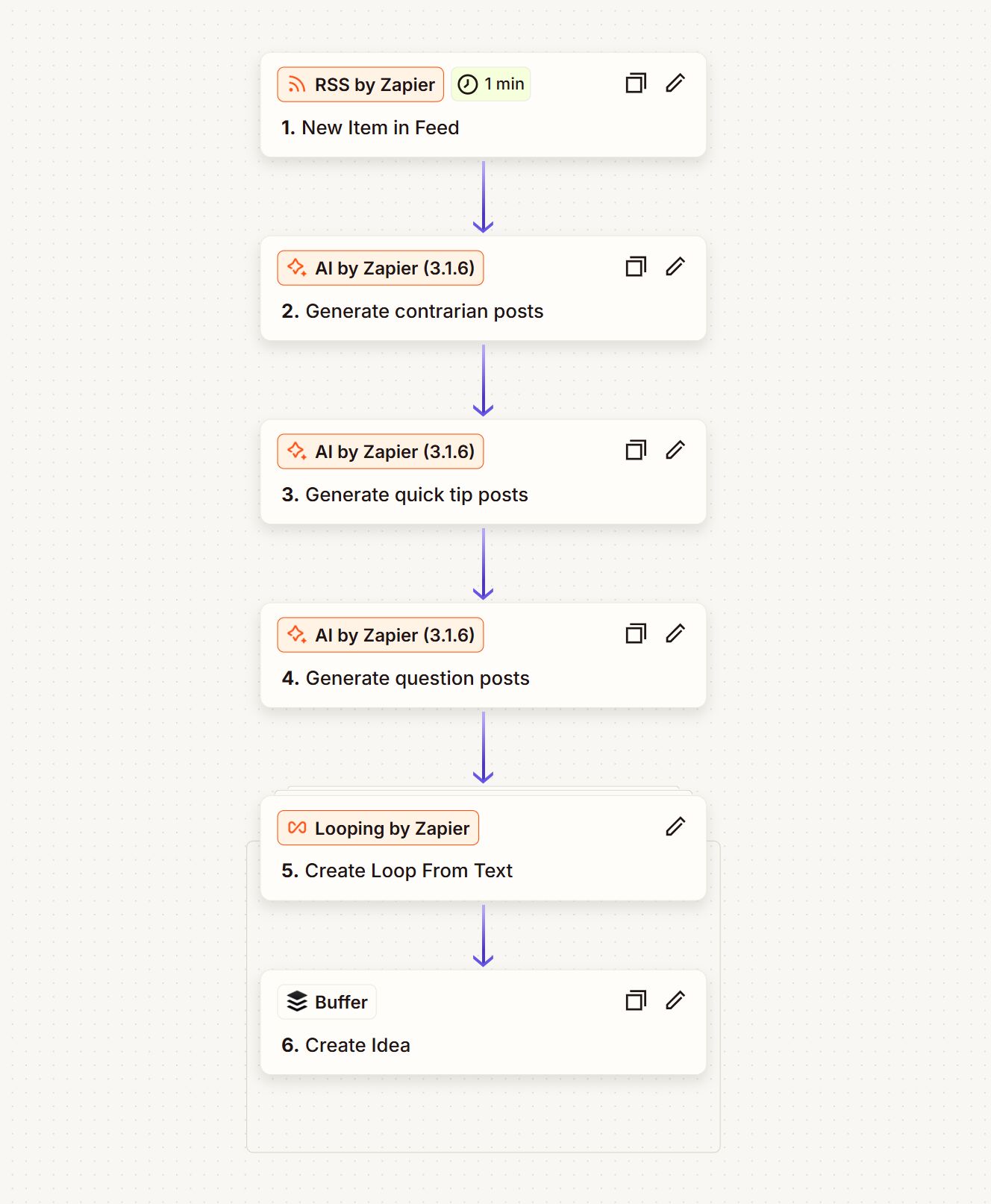The width and height of the screenshot is (991, 1204).
Task: Click the AI sparkle icon on step 2
Action: (x=296, y=267)
